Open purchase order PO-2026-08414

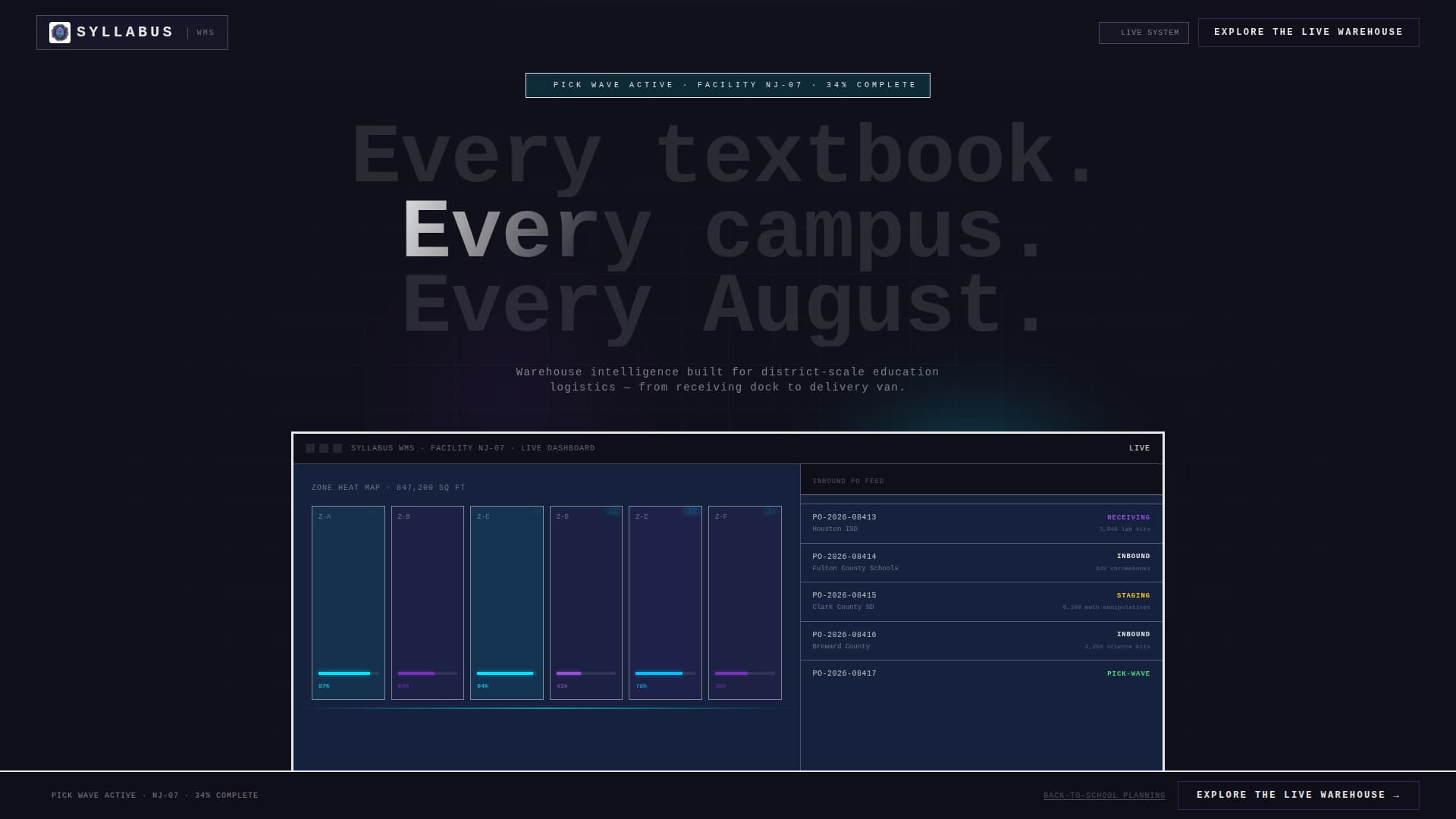(981, 563)
